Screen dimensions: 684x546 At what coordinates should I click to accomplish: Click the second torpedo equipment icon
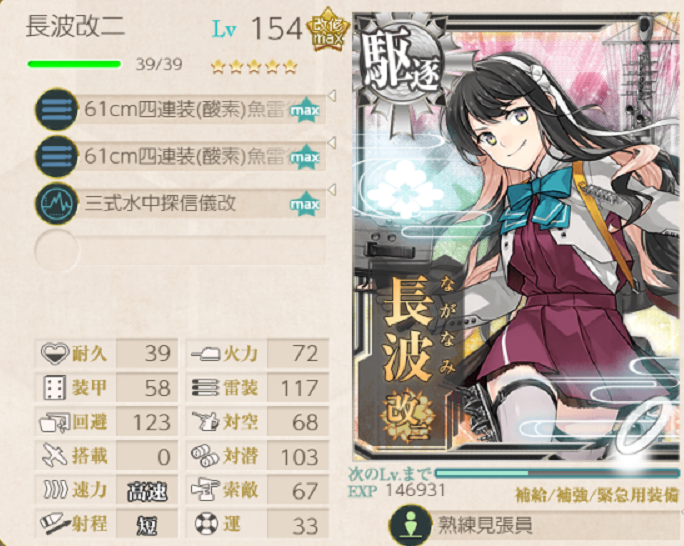(x=56, y=157)
